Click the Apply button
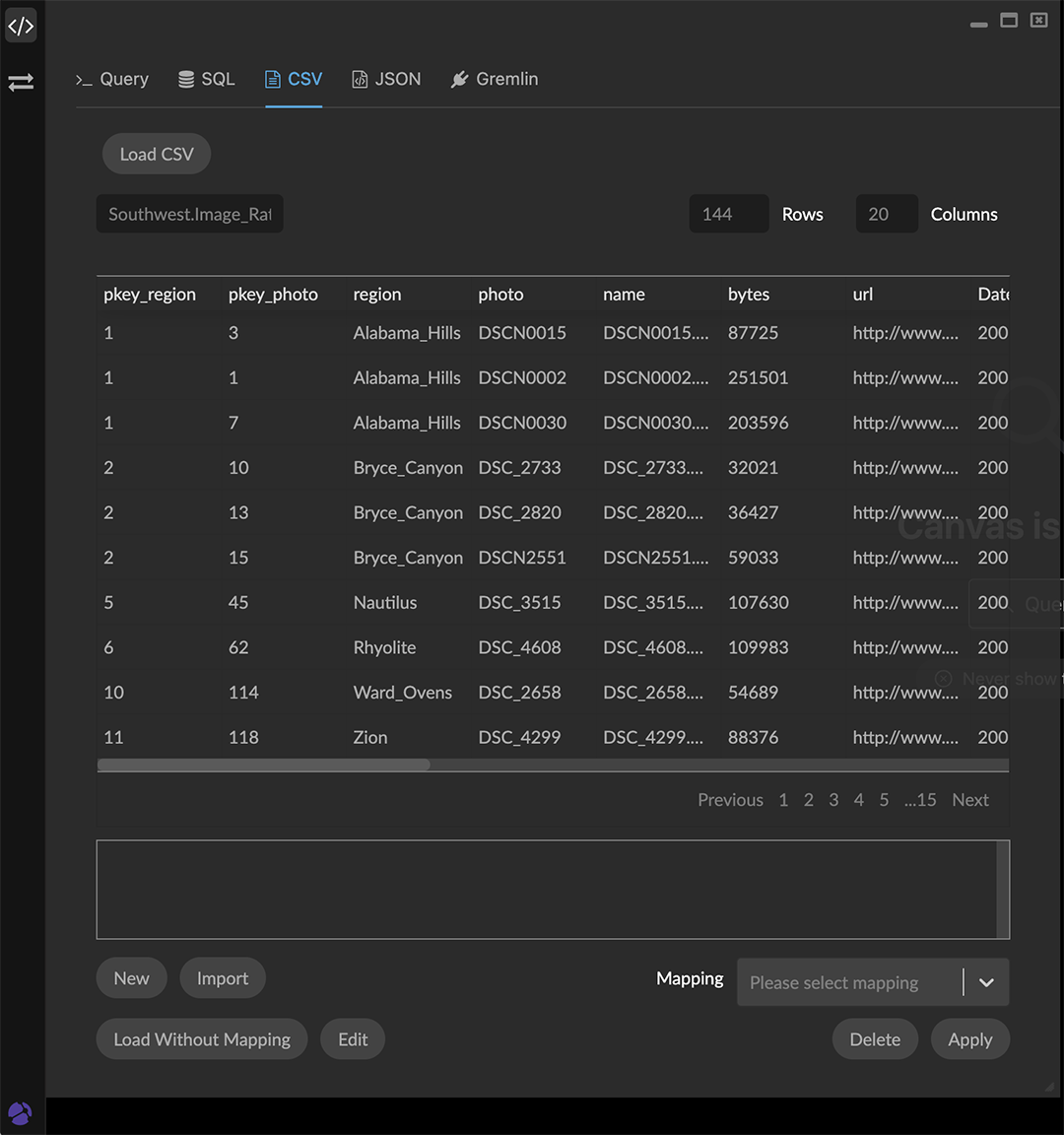Screen dimensions: 1064x1135 (x=969, y=1039)
